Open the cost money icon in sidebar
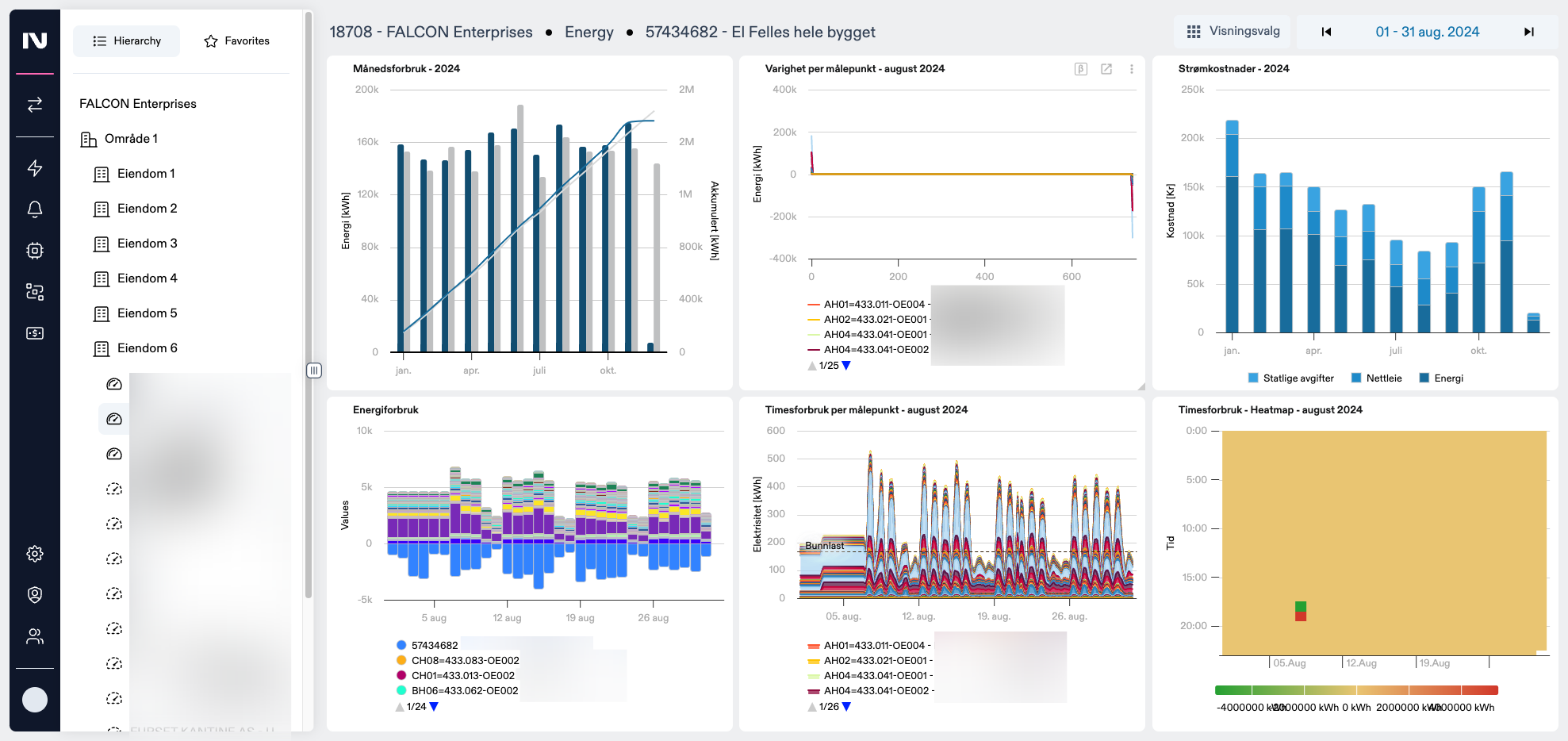This screenshot has width=1568, height=741. point(35,333)
